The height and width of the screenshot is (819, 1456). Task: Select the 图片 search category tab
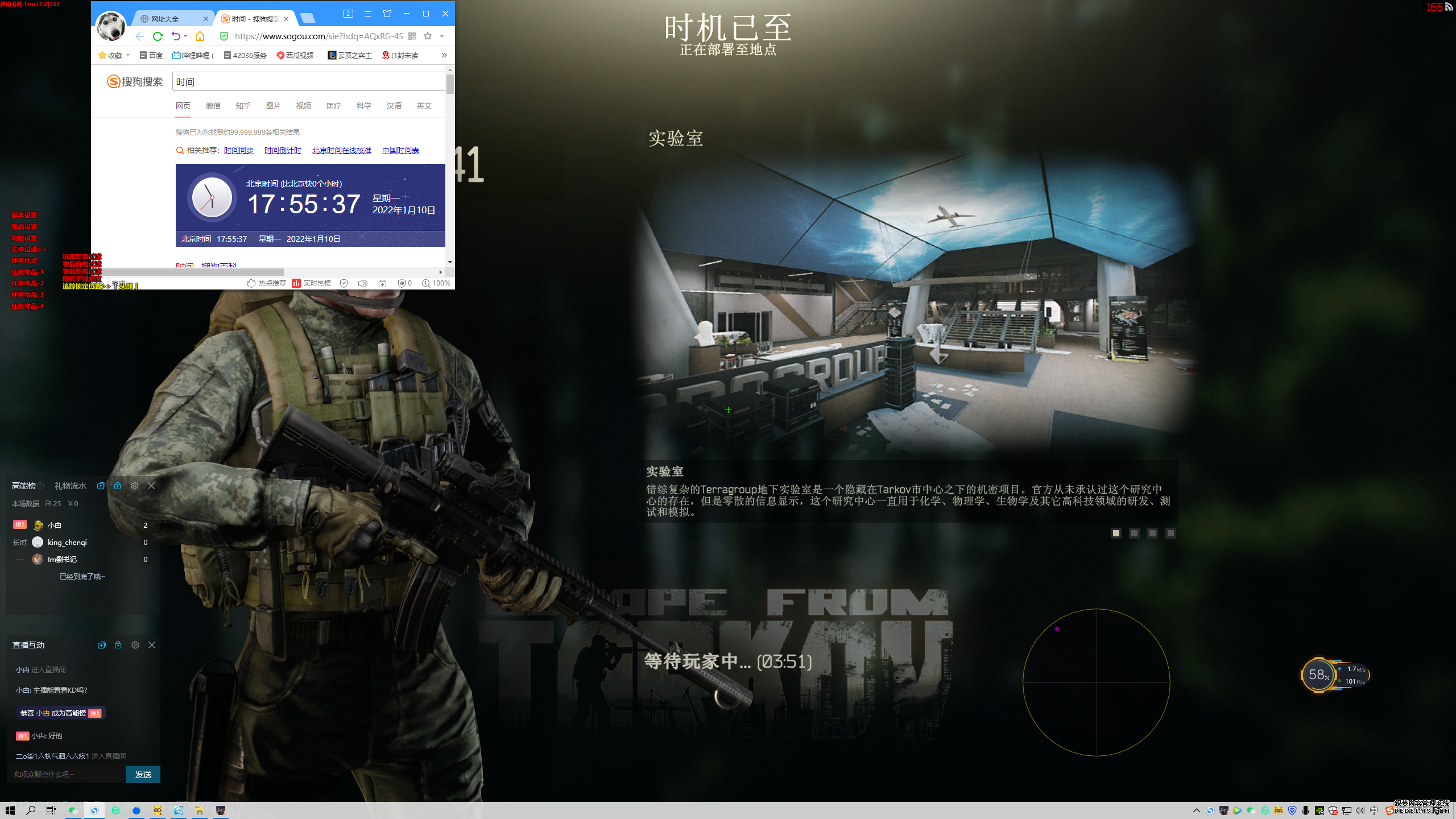tap(274, 106)
